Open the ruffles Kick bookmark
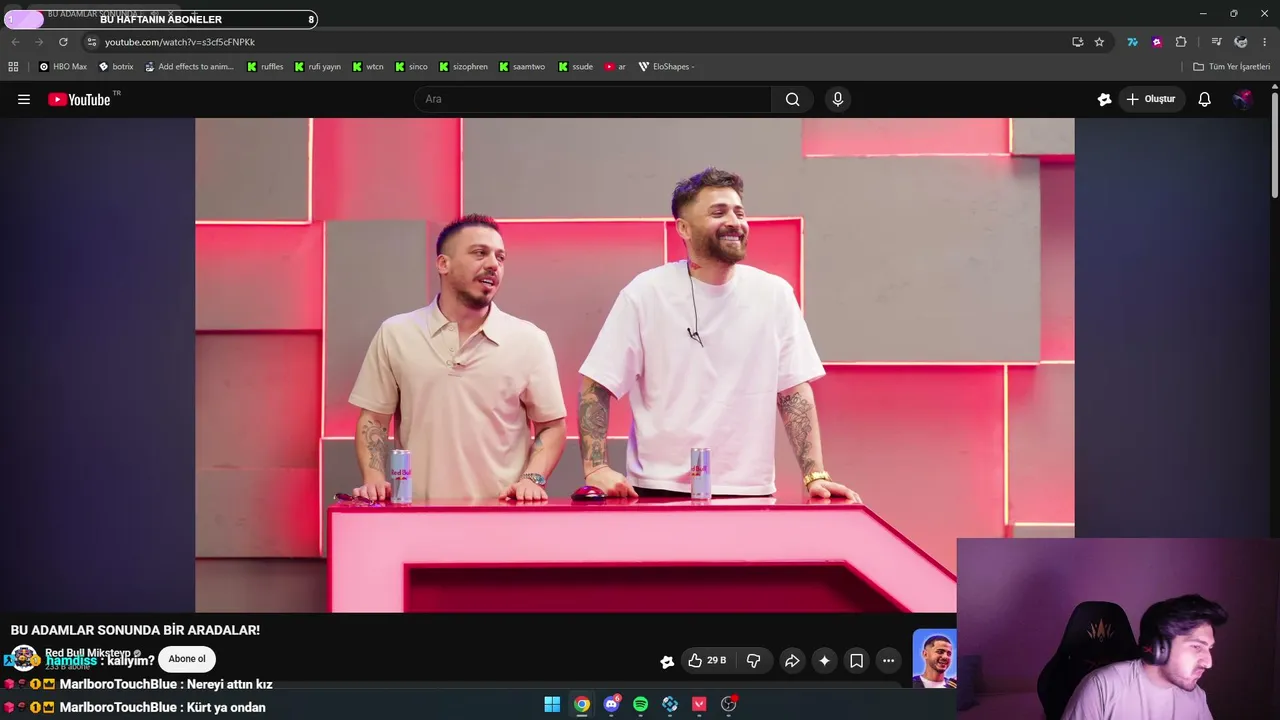 point(265,67)
